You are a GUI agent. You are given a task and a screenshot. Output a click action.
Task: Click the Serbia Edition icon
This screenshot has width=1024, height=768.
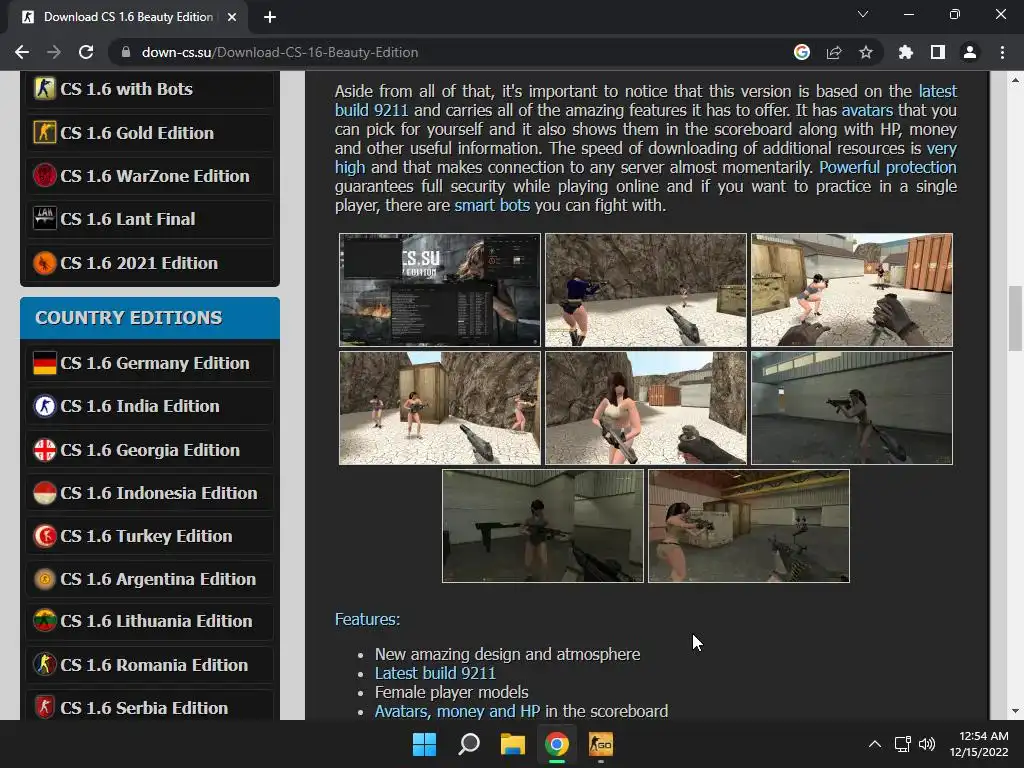pos(44,707)
